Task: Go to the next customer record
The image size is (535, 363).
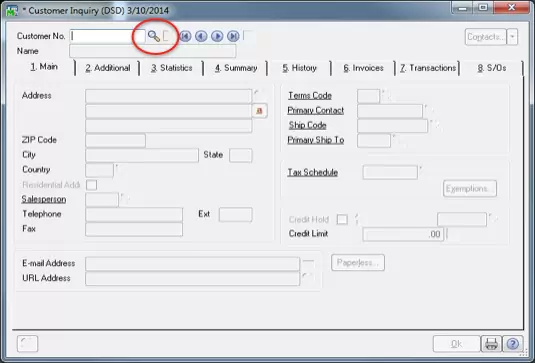Action: tap(217, 36)
